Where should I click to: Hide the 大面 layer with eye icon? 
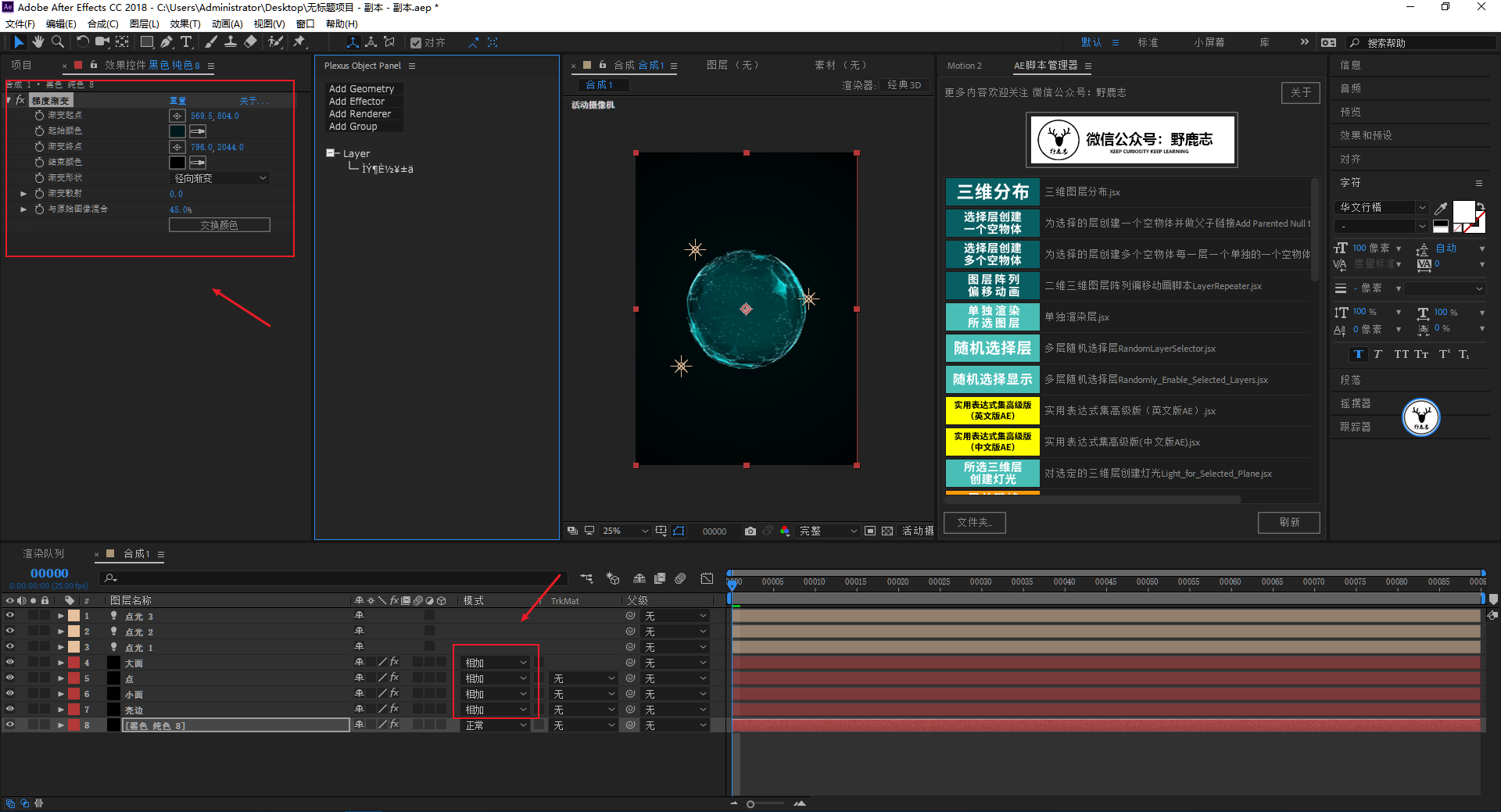[x=10, y=663]
